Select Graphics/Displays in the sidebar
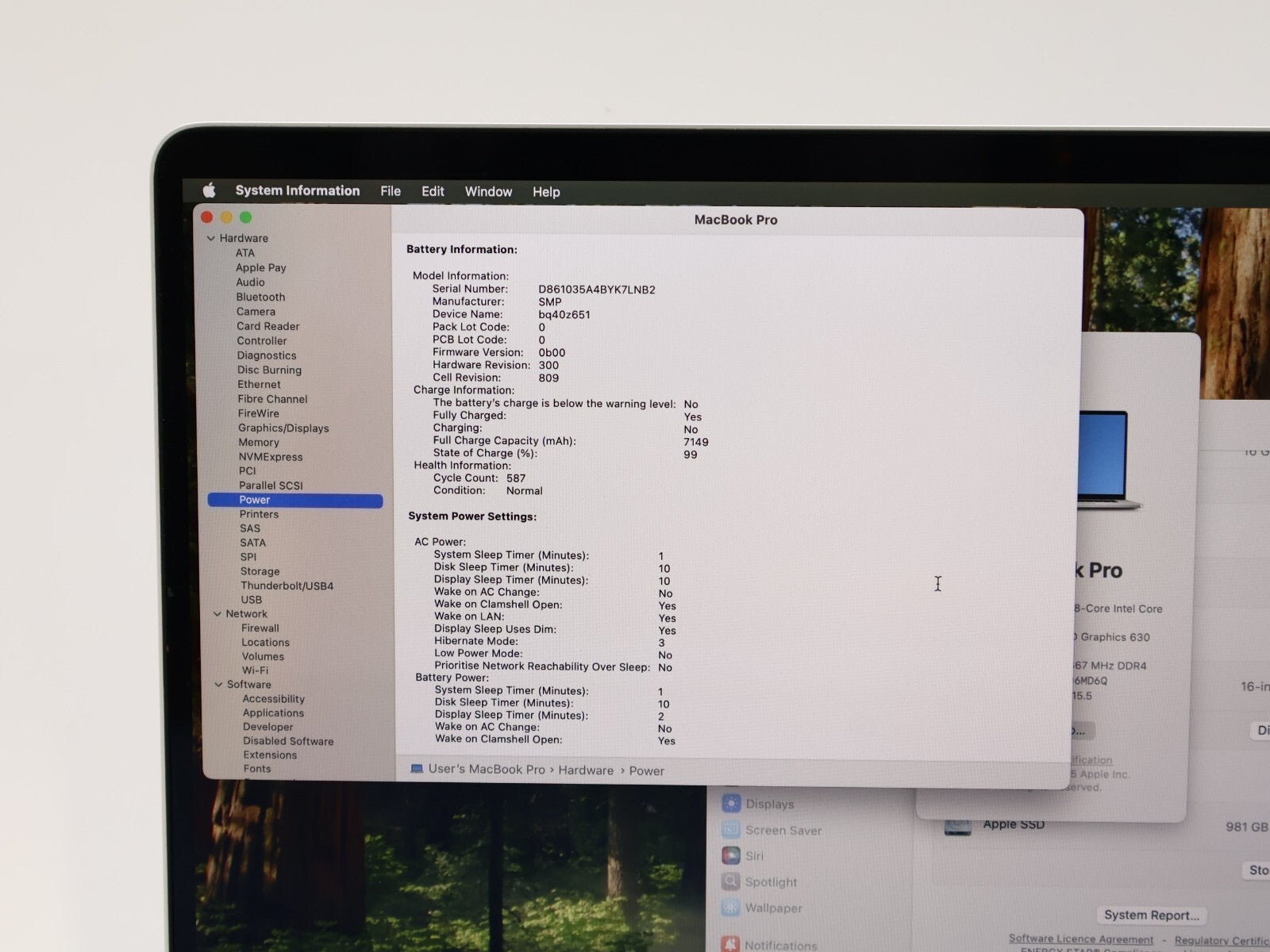This screenshot has width=1270, height=952. point(283,428)
